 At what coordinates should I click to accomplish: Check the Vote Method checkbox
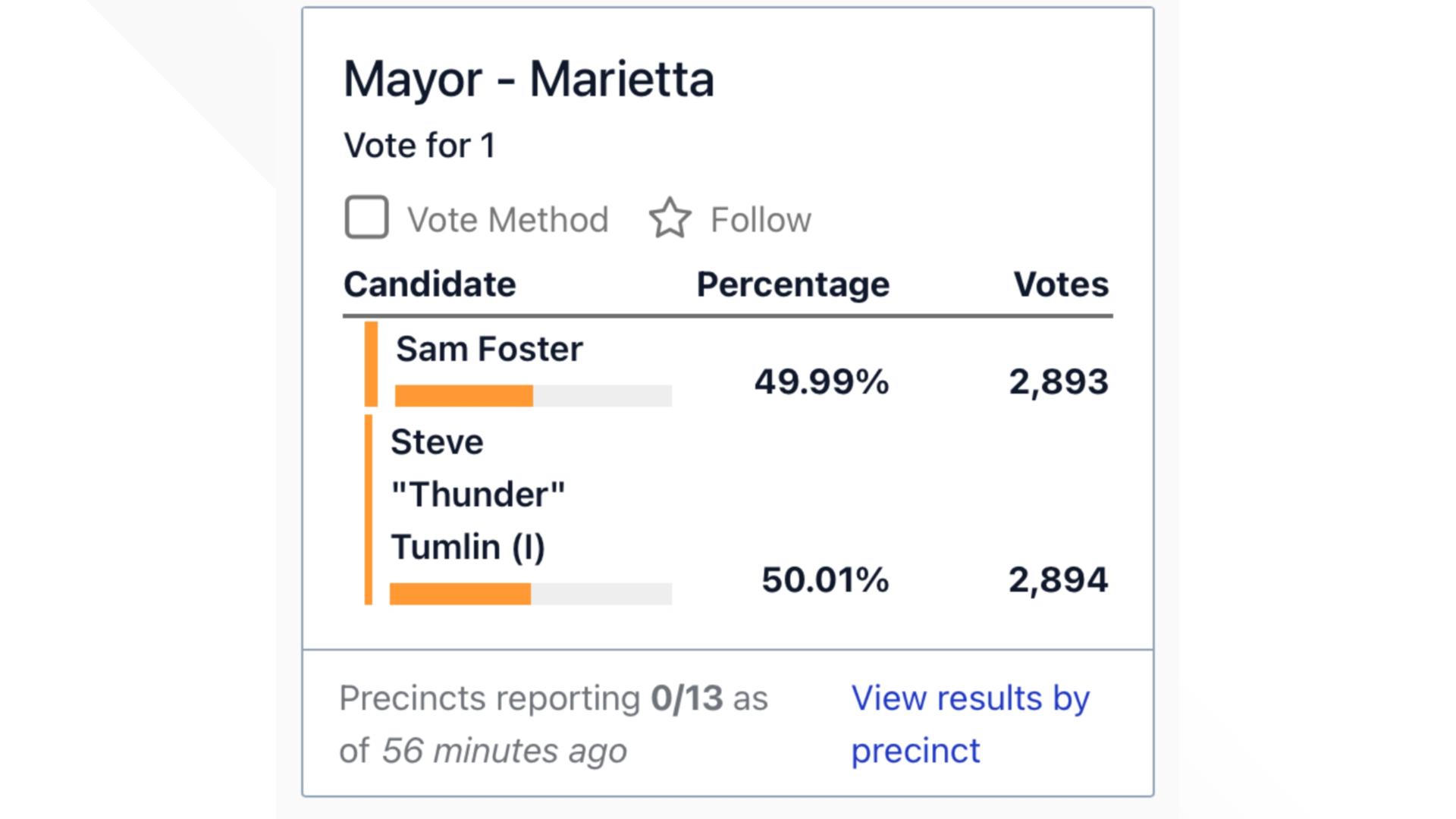tap(366, 218)
